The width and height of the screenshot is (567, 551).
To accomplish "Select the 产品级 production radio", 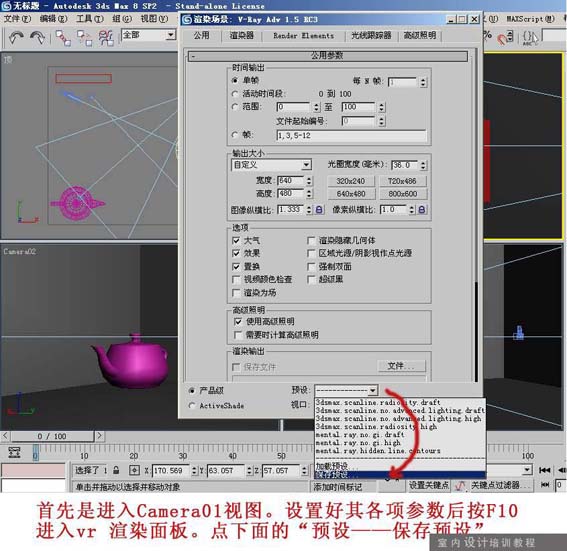I will [192, 391].
